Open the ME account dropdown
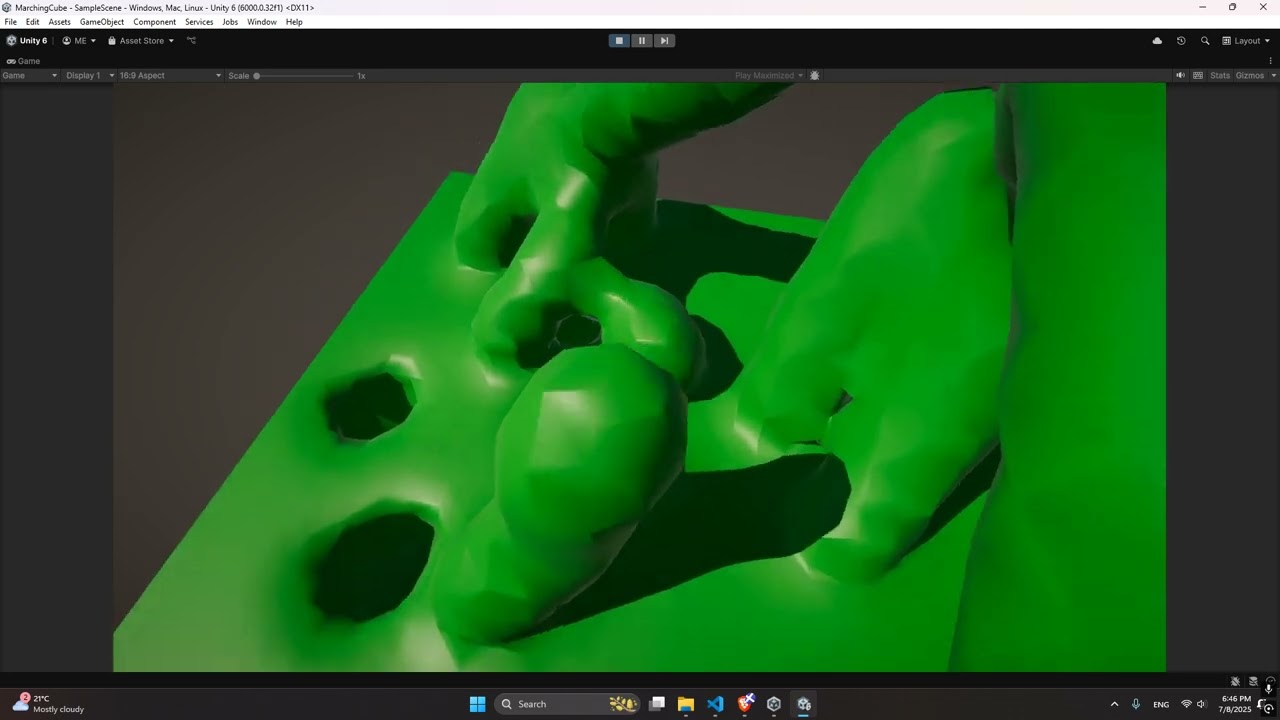Screen dimensions: 1280x720 (x=79, y=41)
